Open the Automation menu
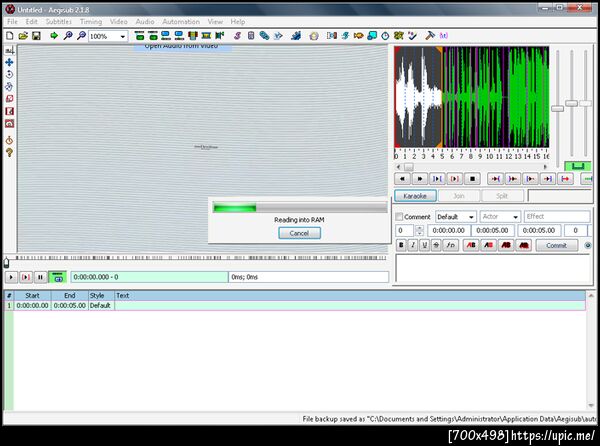Image resolution: width=600 pixels, height=446 pixels. [x=181, y=22]
